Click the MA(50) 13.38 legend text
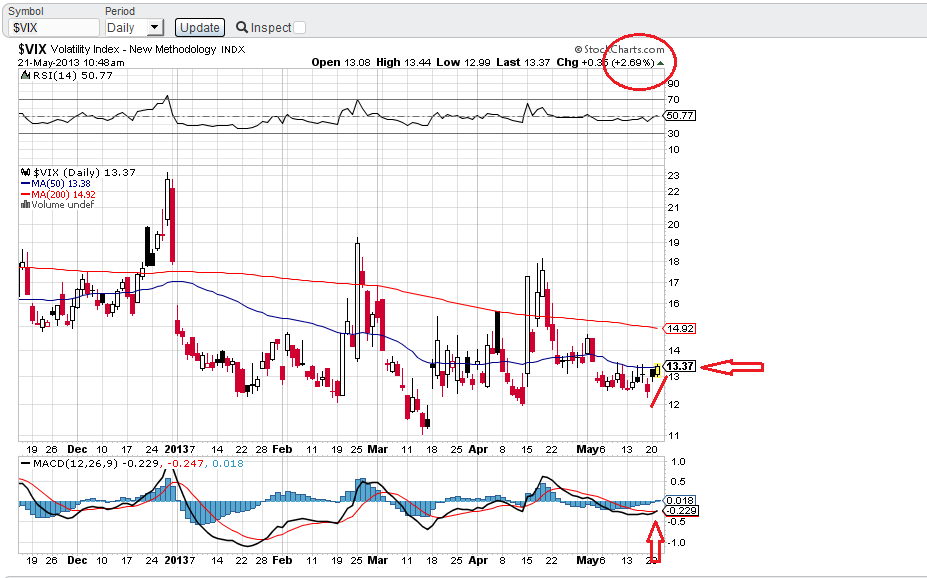 pos(61,184)
